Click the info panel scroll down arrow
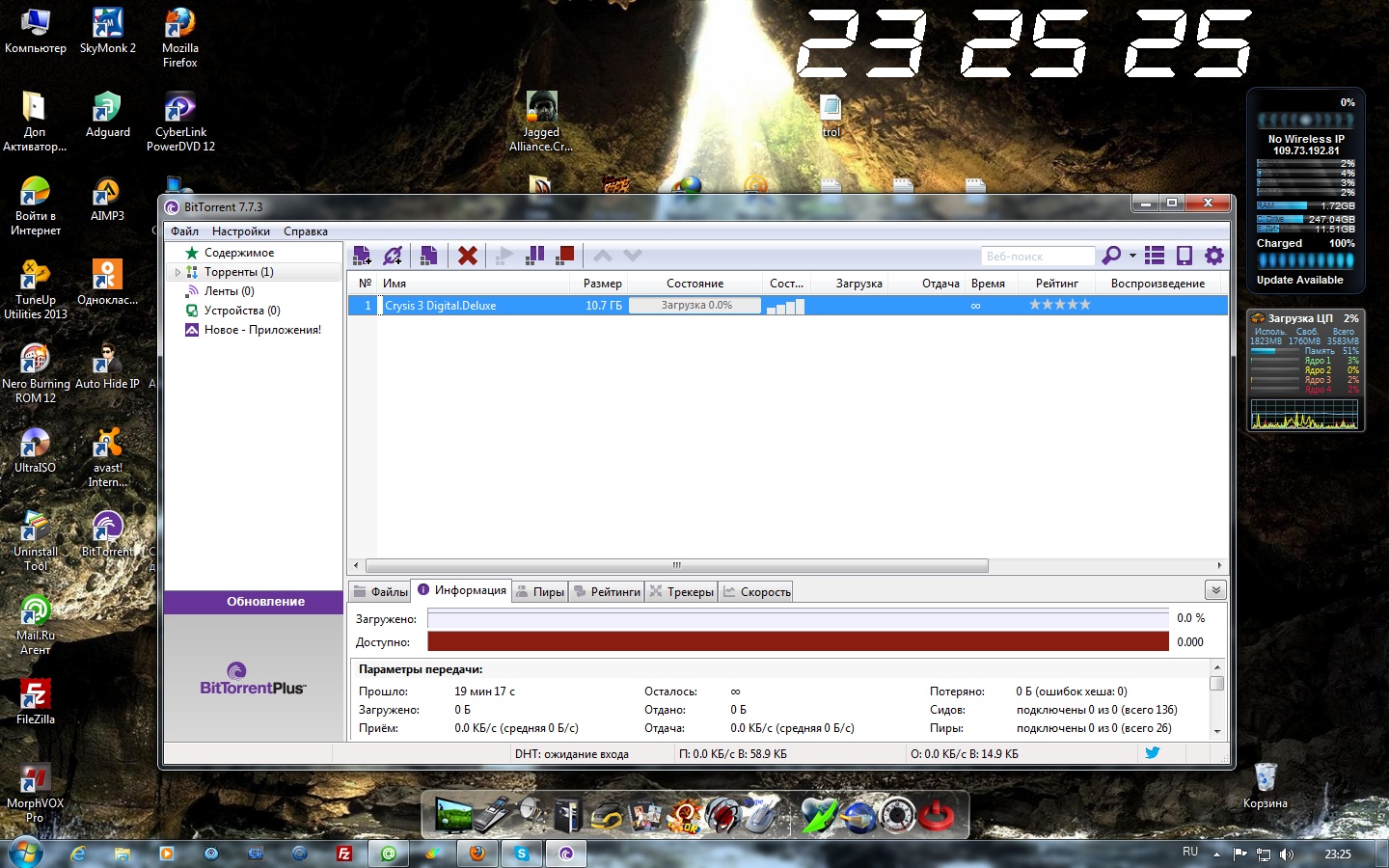Viewport: 1389px width, 868px height. coord(1217,731)
